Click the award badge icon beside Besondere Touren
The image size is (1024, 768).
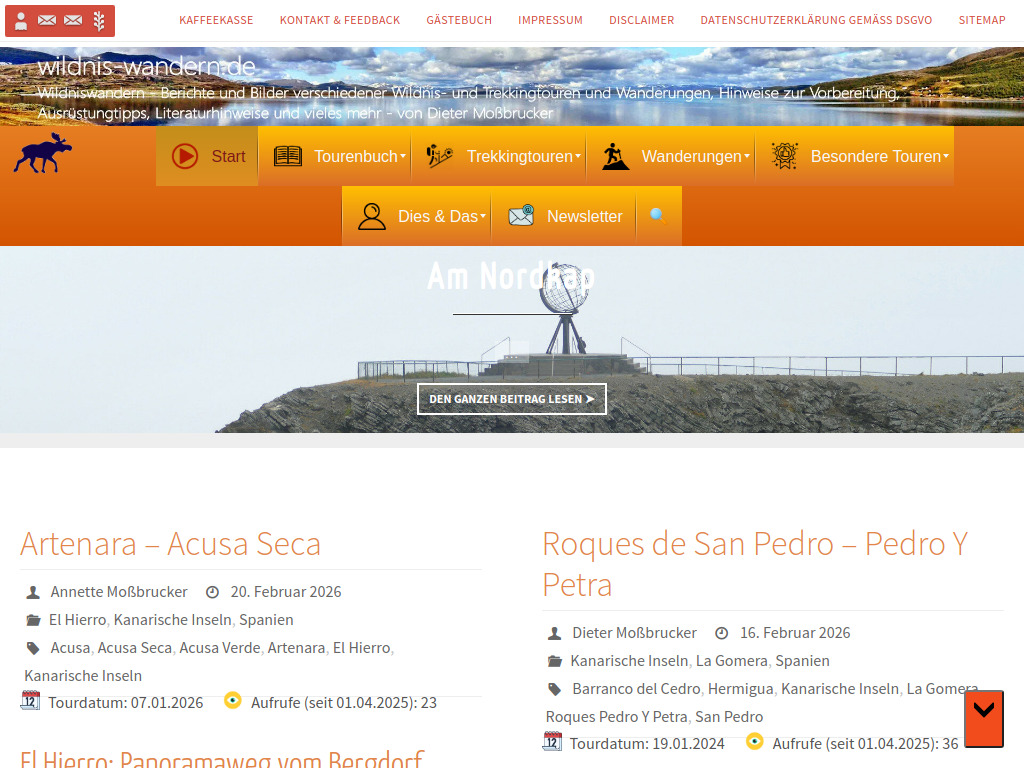pos(784,156)
